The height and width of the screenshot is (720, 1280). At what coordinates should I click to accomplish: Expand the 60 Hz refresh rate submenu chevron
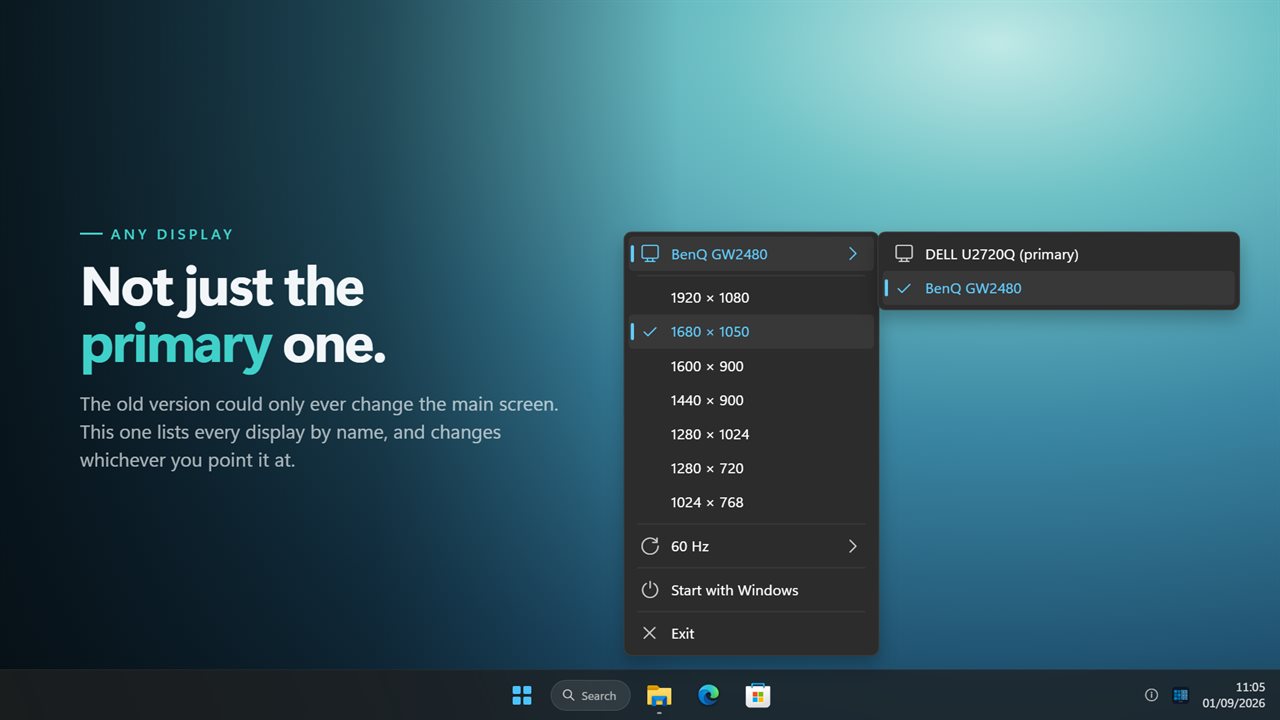click(x=853, y=546)
